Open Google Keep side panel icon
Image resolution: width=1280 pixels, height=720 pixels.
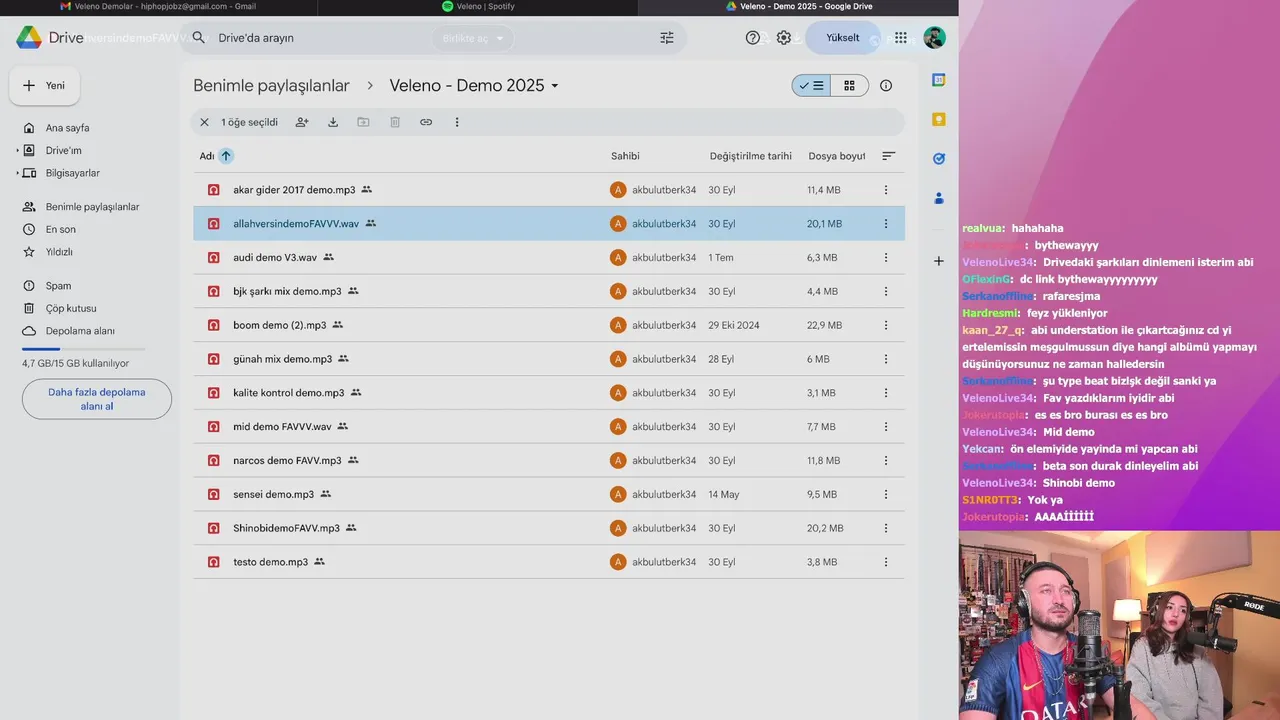(939, 119)
